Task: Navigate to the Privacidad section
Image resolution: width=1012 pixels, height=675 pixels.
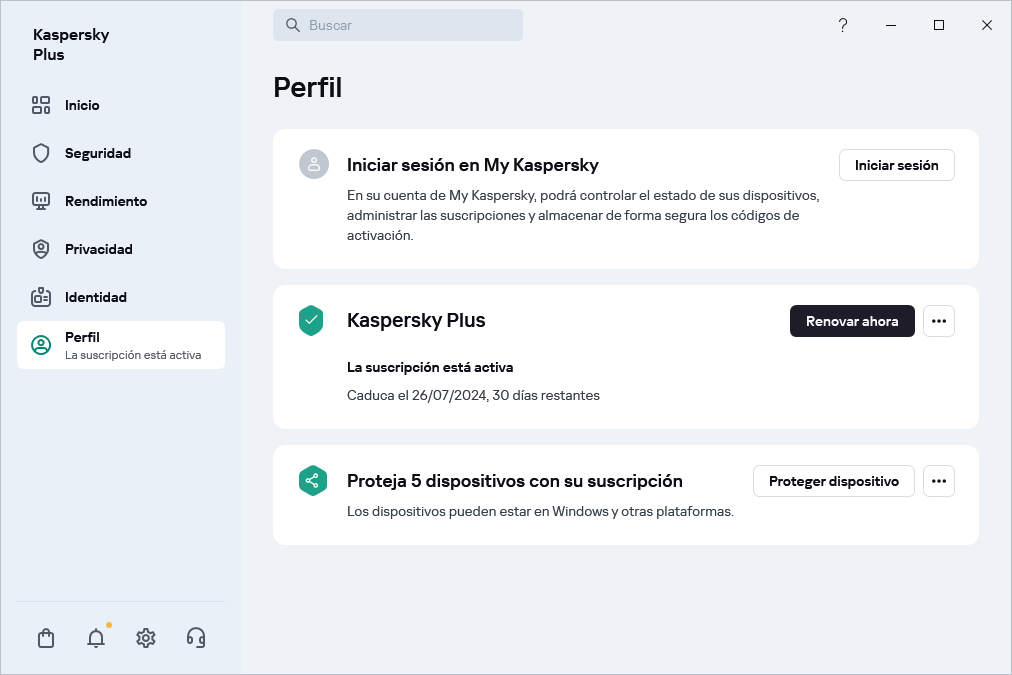Action: tap(98, 249)
